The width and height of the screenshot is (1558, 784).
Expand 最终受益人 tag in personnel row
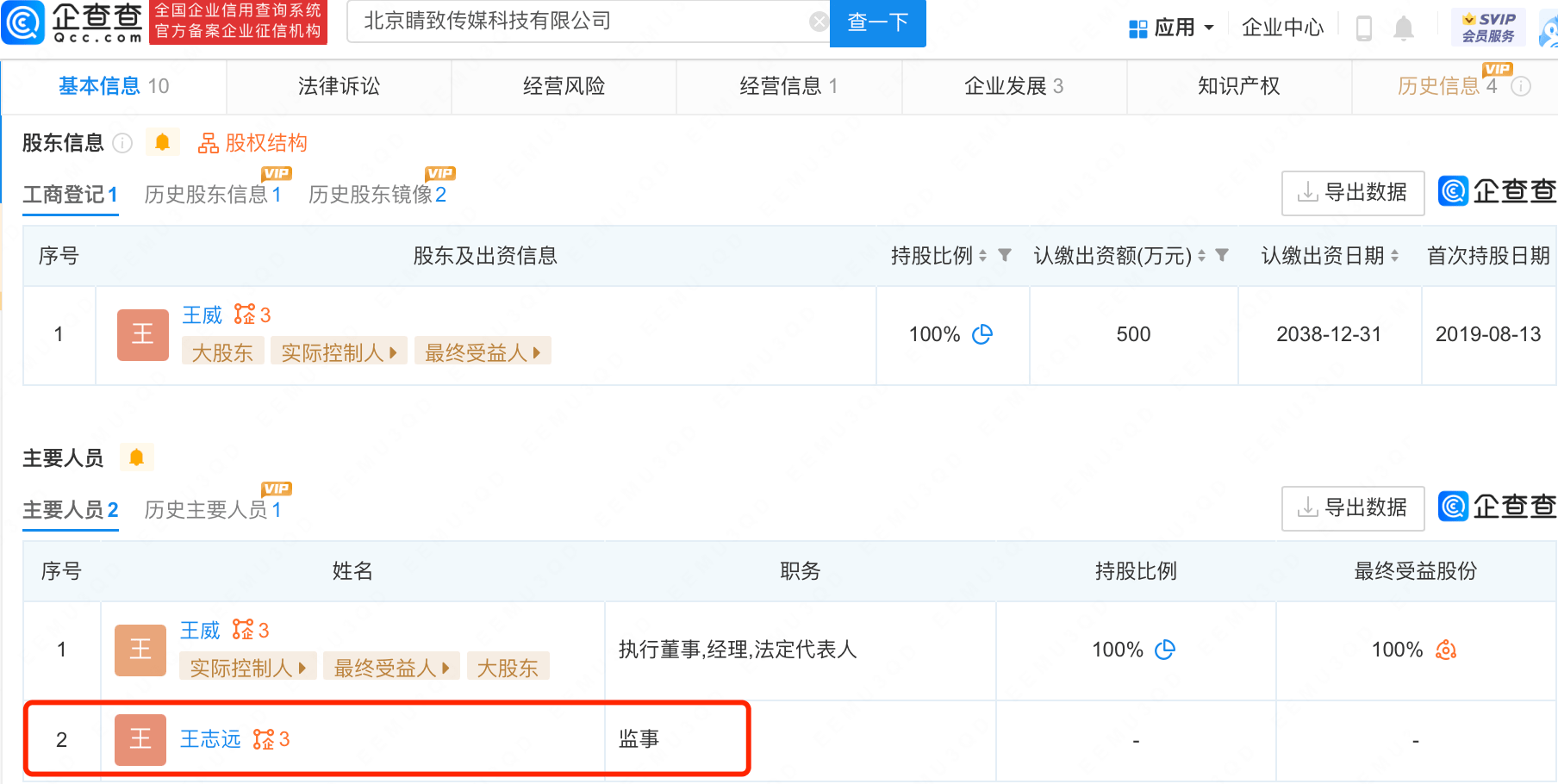(392, 668)
